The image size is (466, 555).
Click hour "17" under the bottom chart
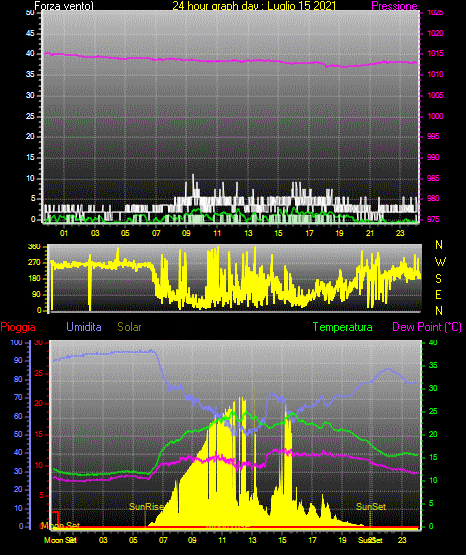point(312,540)
